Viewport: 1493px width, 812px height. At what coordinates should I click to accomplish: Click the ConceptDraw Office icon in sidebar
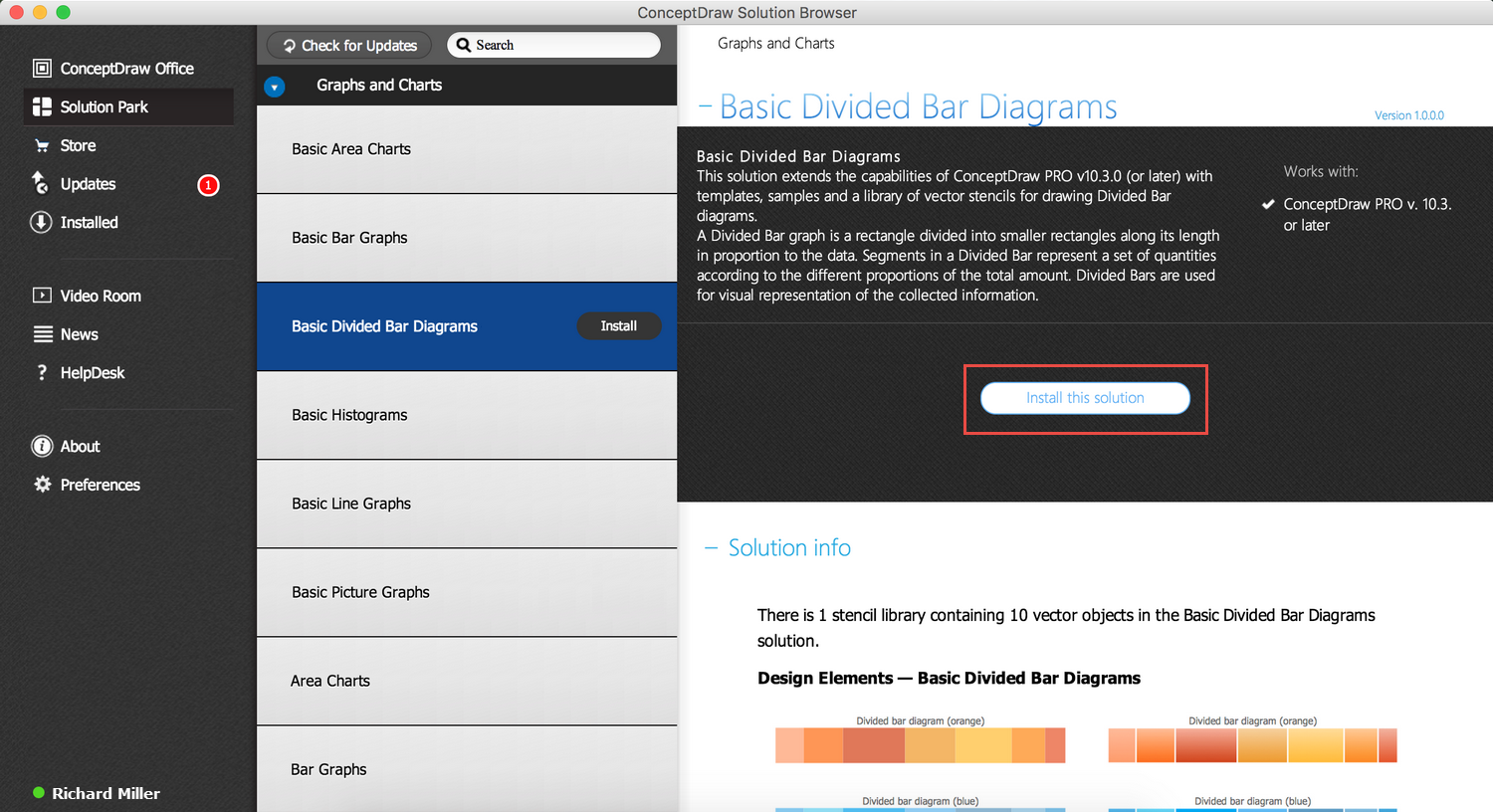pos(42,69)
